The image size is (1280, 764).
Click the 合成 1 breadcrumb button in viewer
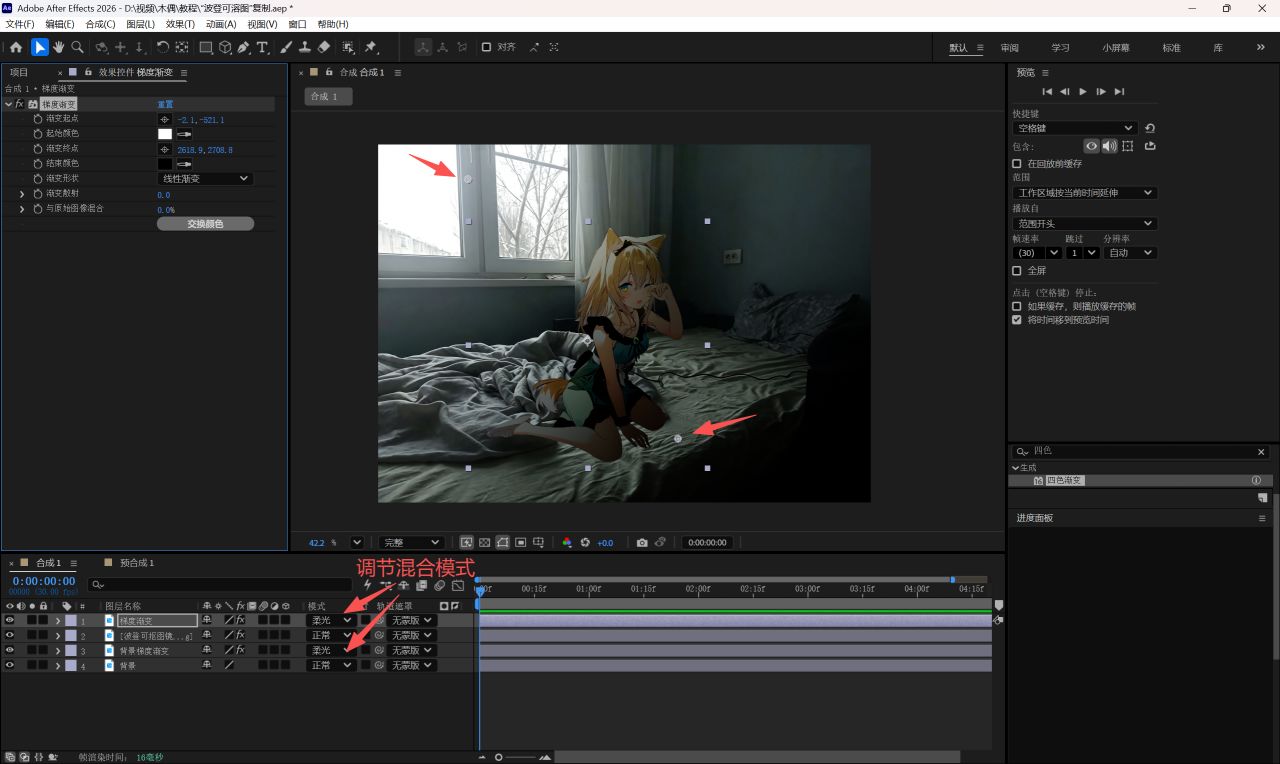click(328, 96)
